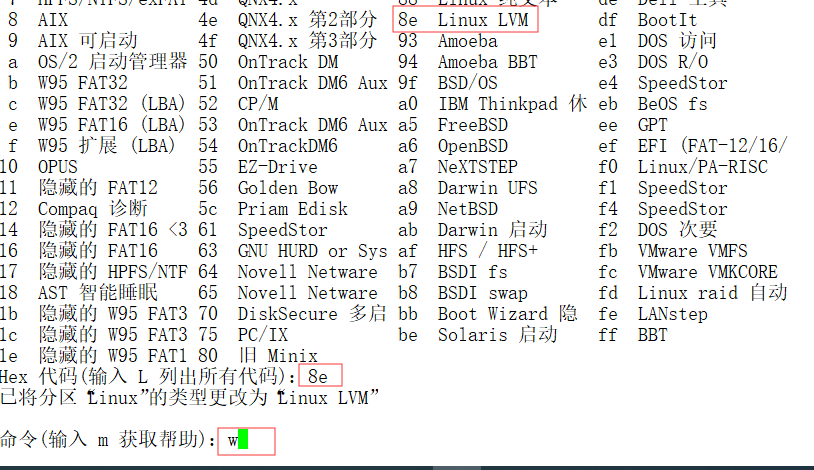This screenshot has width=814, height=470.
Task: Click the "Amoeba BBT" partition type
Action: pyautogui.click(x=487, y=62)
